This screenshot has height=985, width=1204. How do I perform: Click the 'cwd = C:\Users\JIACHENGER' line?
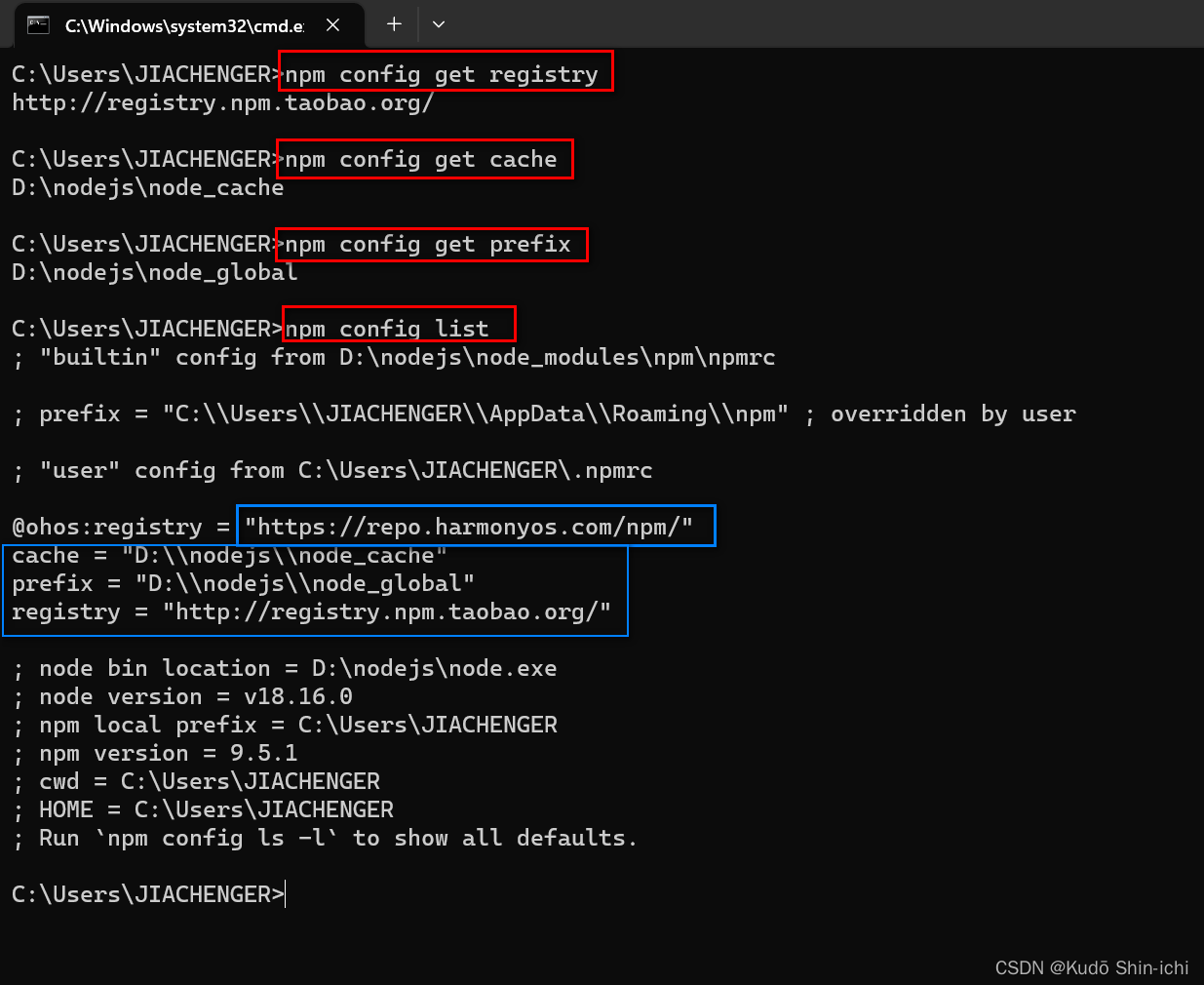click(196, 782)
